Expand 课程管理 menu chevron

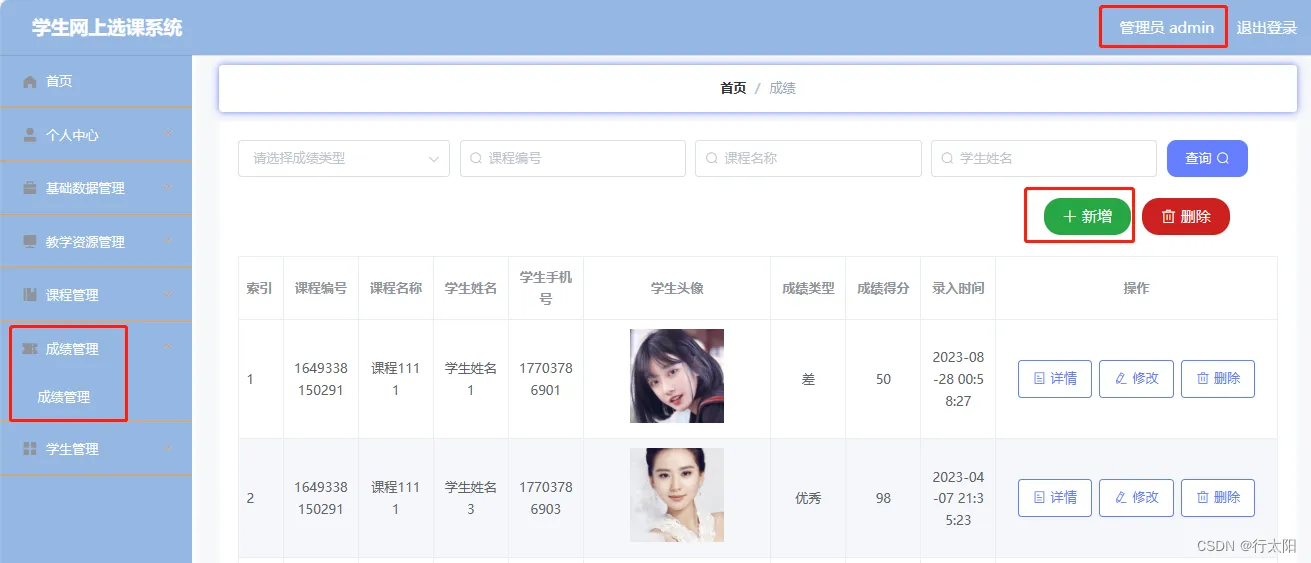click(168, 294)
